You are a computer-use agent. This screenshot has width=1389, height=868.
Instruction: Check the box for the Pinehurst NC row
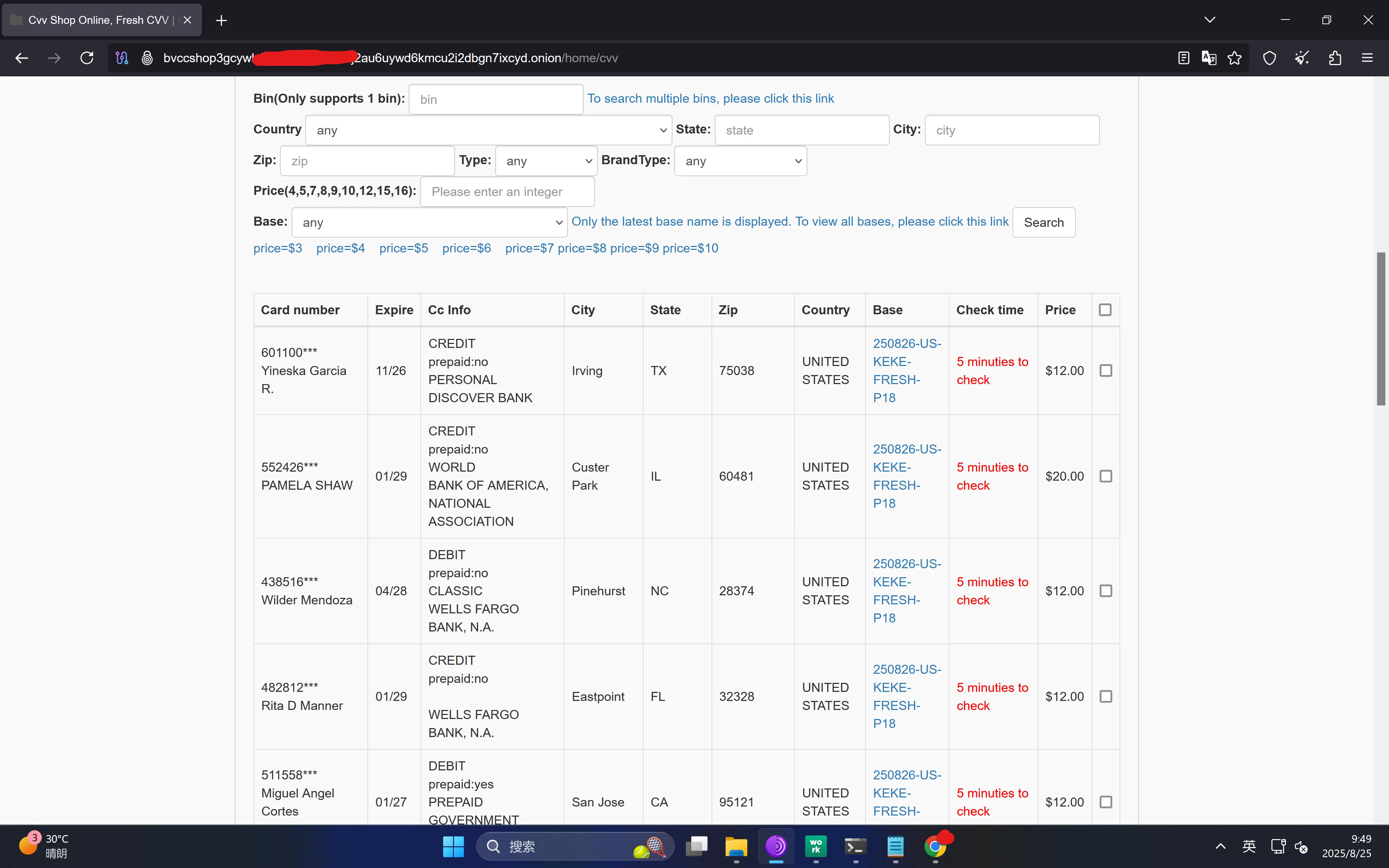pos(1105,591)
